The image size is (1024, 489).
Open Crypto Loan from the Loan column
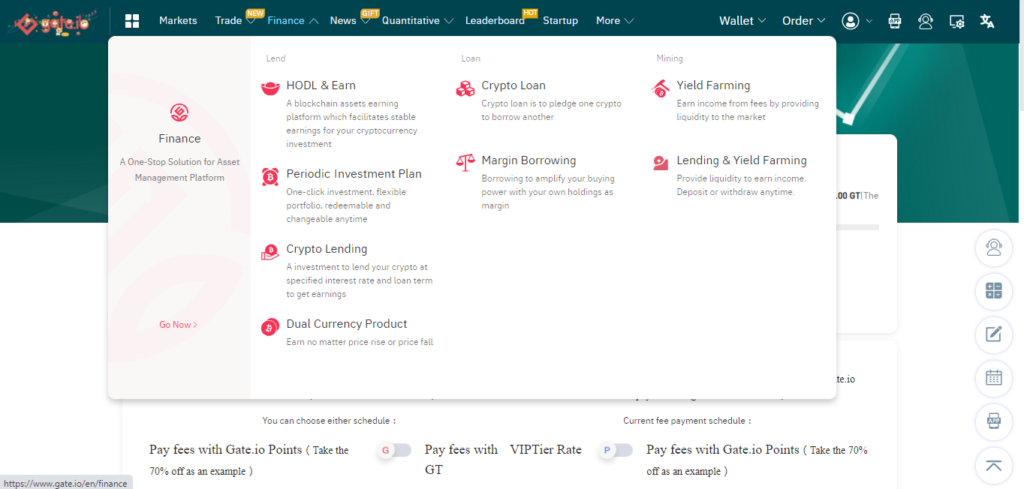coord(513,86)
